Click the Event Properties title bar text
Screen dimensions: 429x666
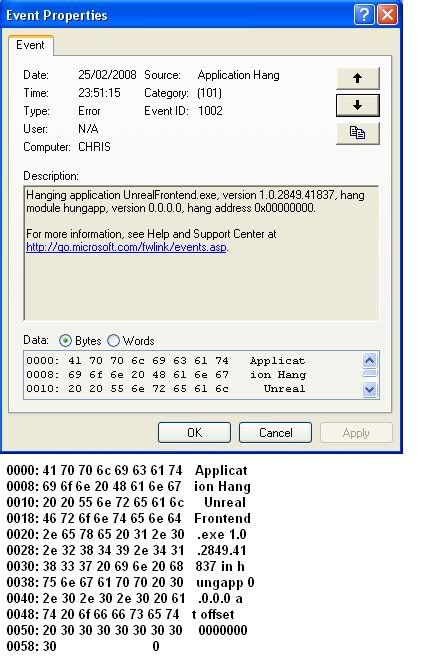56,15
